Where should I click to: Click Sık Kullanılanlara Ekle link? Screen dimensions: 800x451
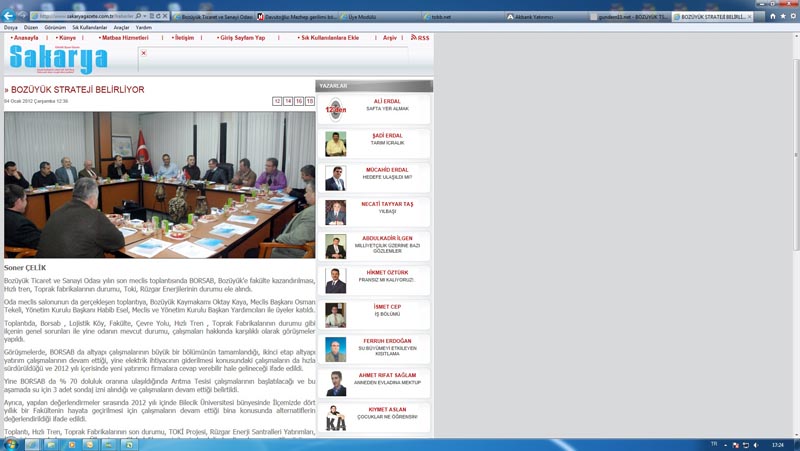[329, 38]
